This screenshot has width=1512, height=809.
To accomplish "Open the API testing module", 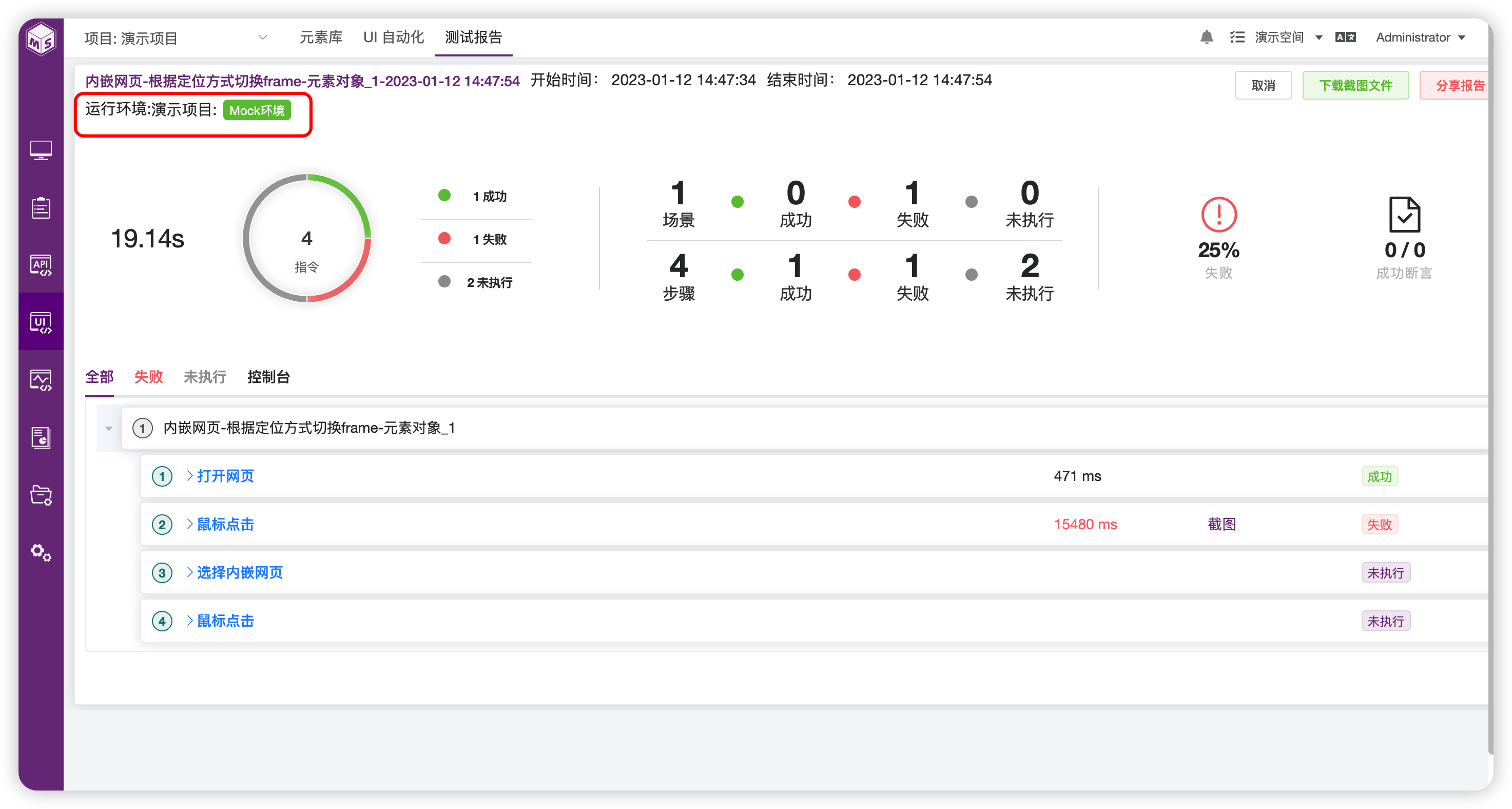I will (x=41, y=265).
